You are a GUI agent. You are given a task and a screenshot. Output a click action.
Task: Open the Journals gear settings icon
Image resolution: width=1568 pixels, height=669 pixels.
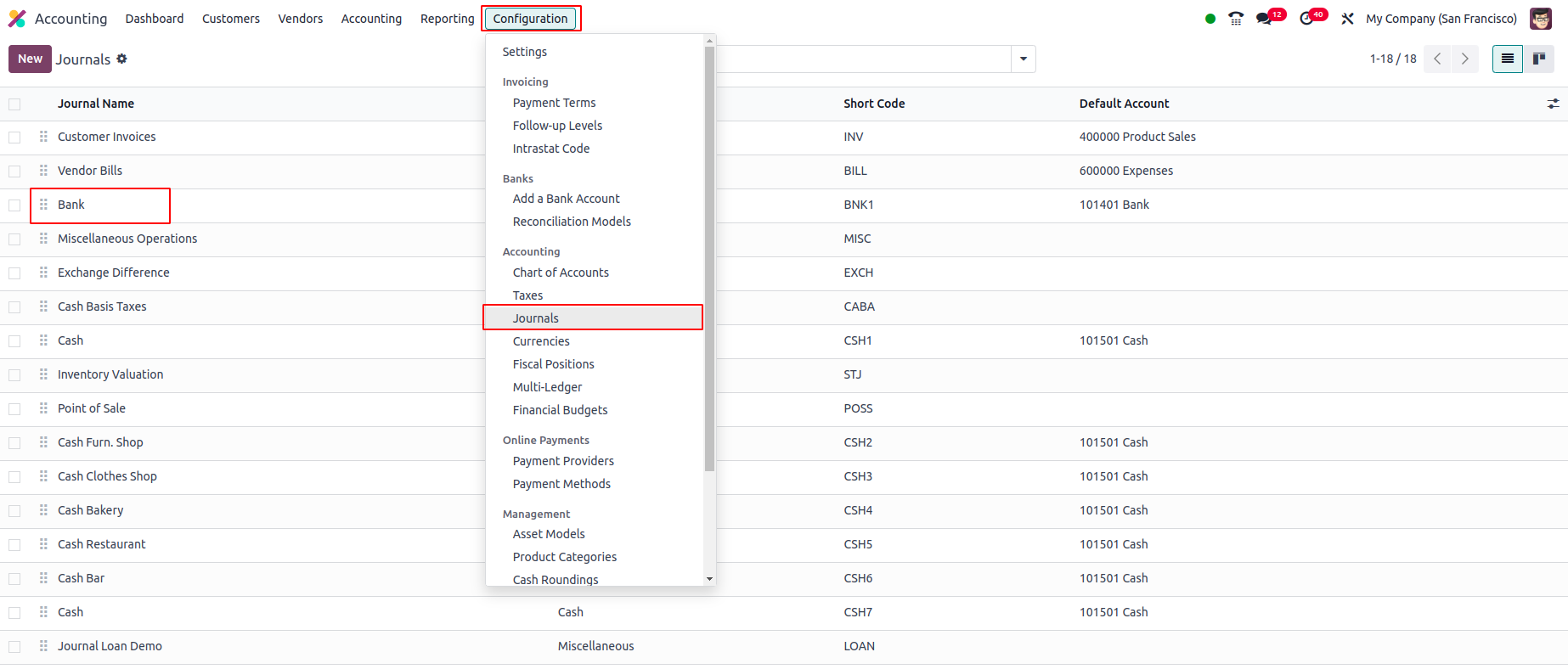(x=121, y=59)
